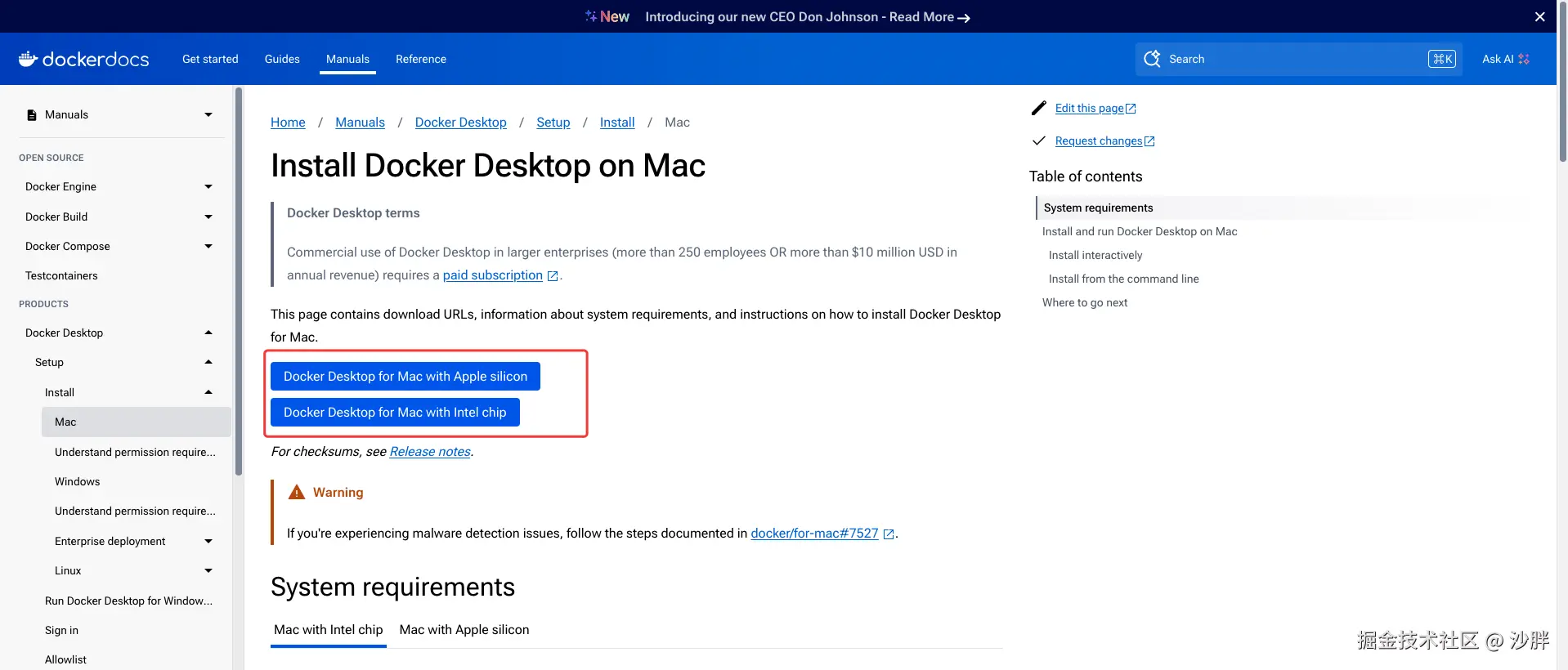Select Mac in the sidebar tree
The image size is (1568, 670).
tap(136, 422)
